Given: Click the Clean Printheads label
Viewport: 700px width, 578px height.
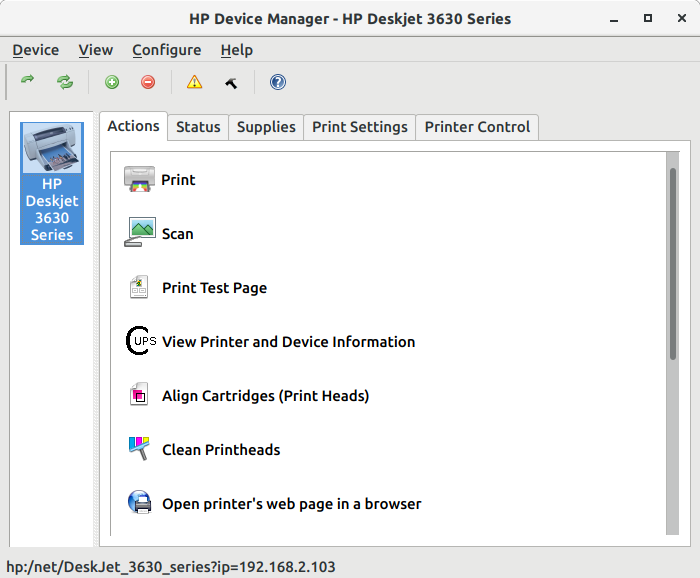Looking at the screenshot, I should tap(221, 450).
